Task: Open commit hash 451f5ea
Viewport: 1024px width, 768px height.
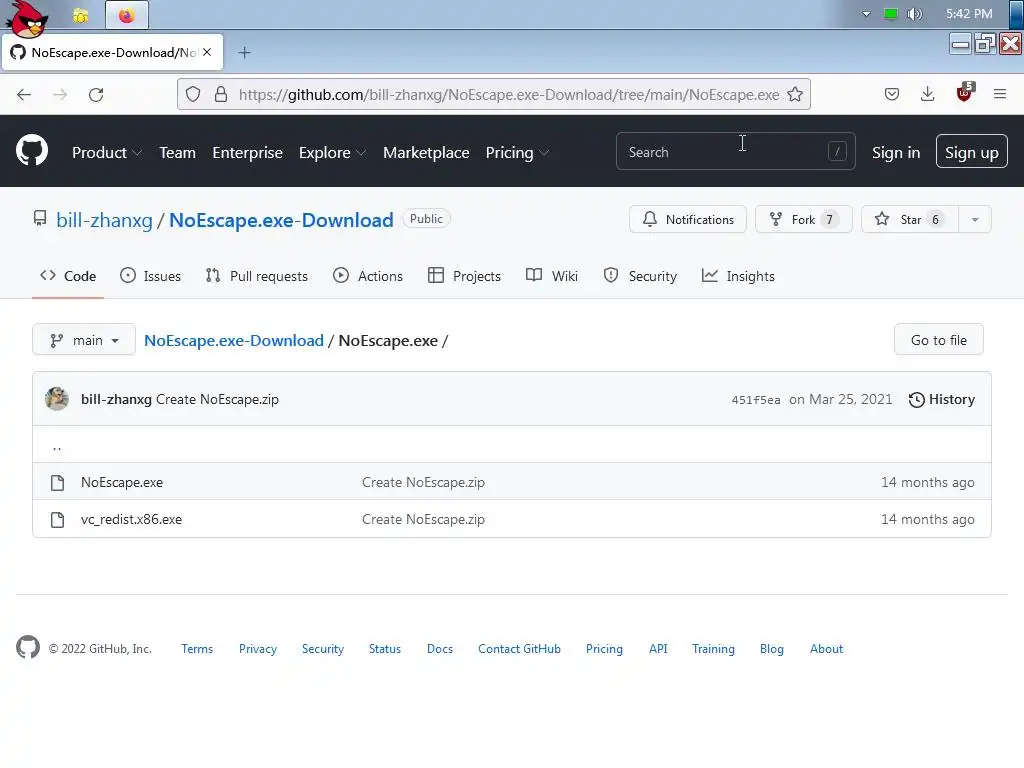Action: tap(756, 400)
